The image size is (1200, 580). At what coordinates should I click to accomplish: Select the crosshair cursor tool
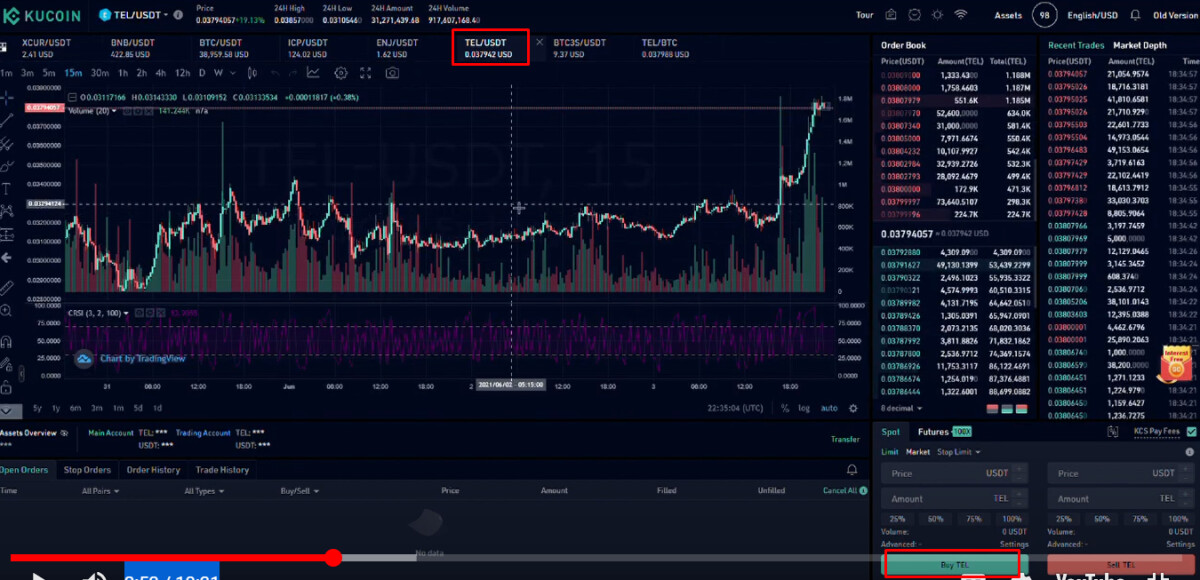(x=7, y=98)
